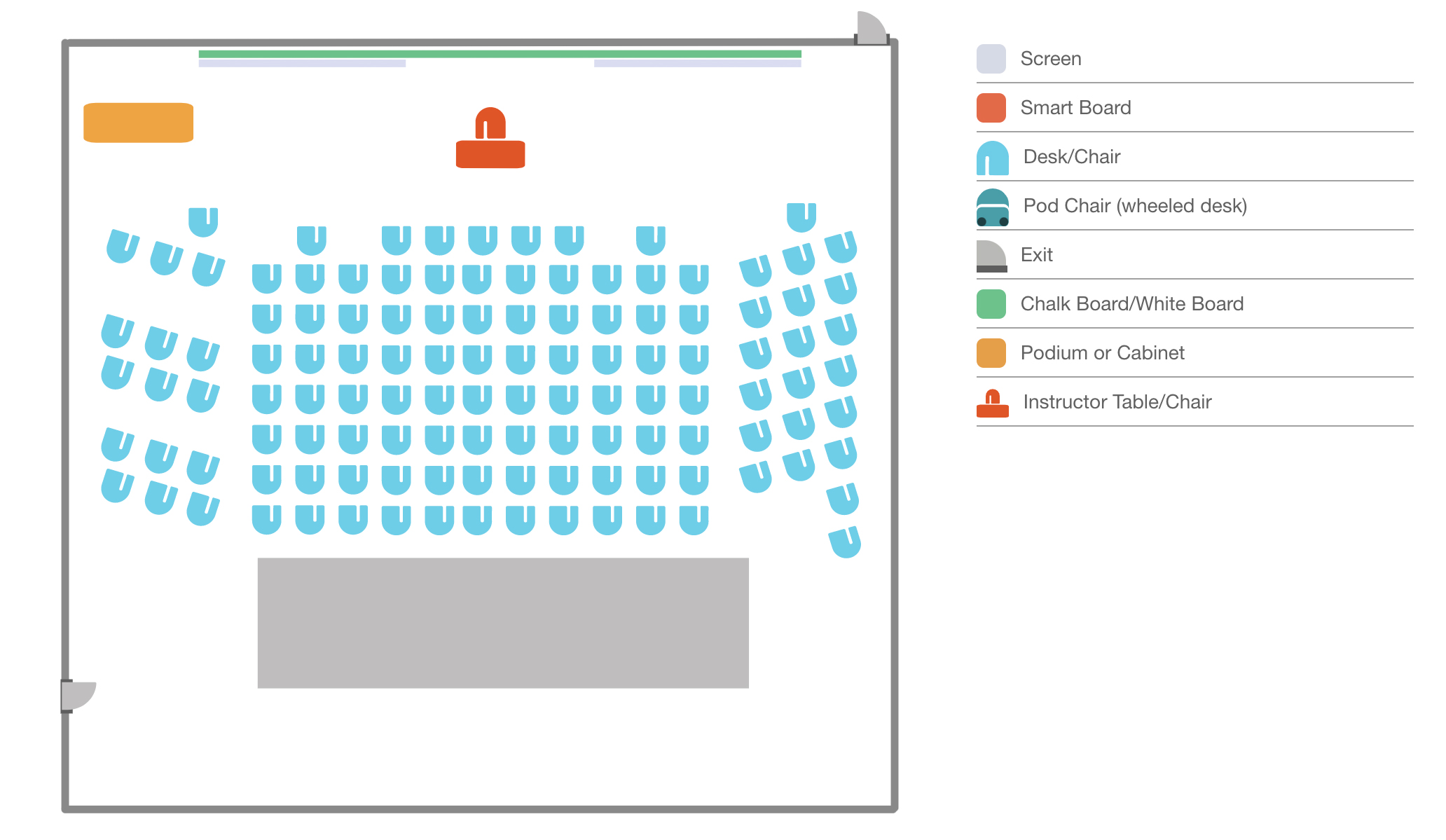
Task: Click the Exit legend icon
Action: tap(991, 256)
